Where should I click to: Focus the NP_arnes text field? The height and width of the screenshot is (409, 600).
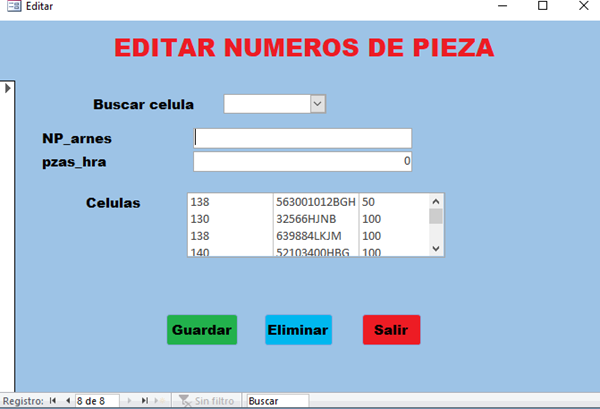click(303, 138)
